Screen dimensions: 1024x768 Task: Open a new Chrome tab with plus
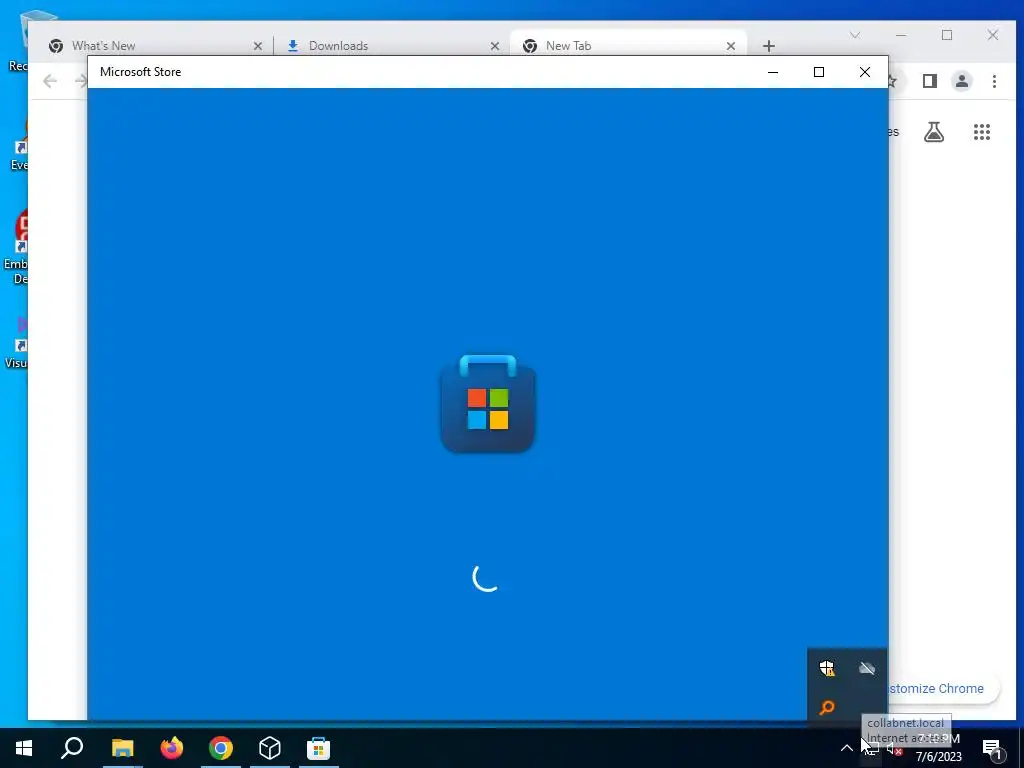[769, 46]
